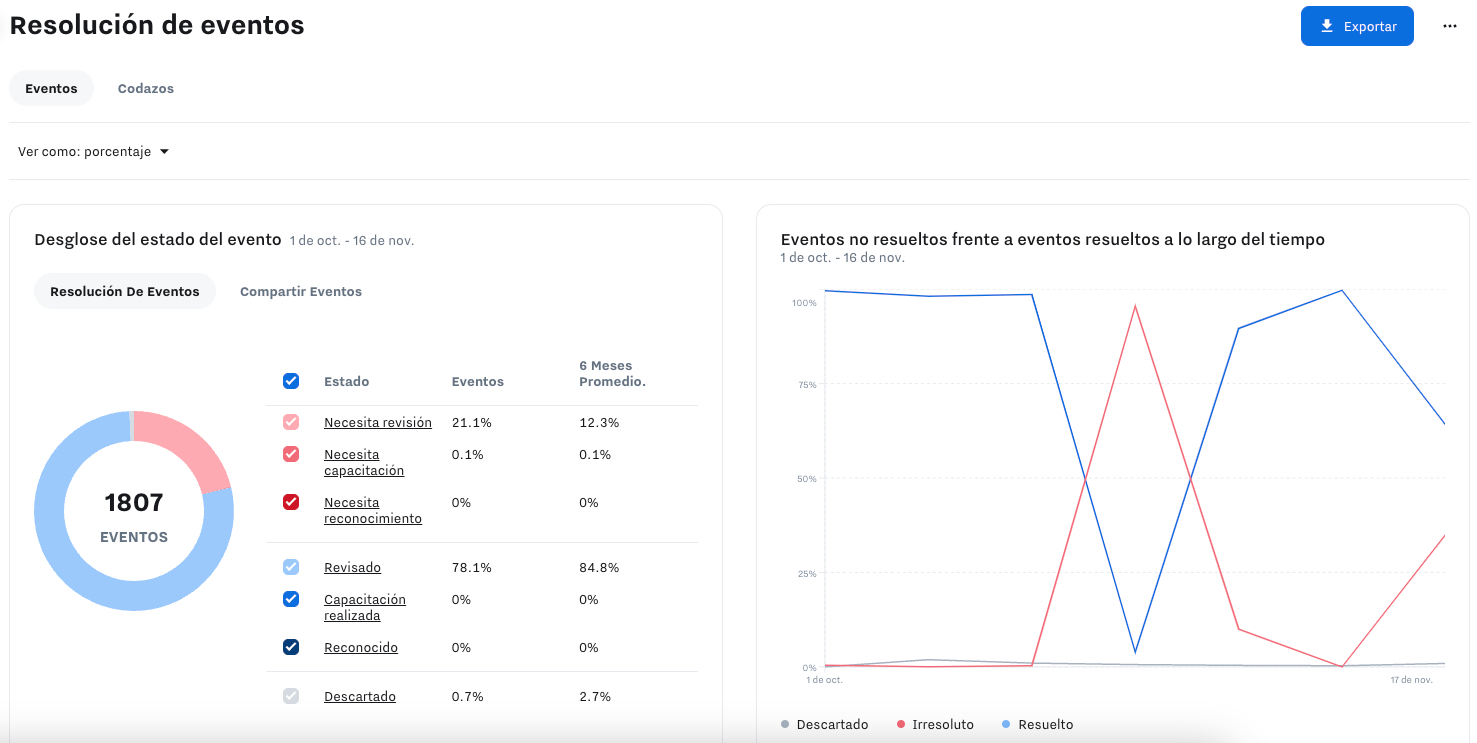Image resolution: width=1477 pixels, height=743 pixels.
Task: Open the Necesita capacitación link
Action: [364, 462]
